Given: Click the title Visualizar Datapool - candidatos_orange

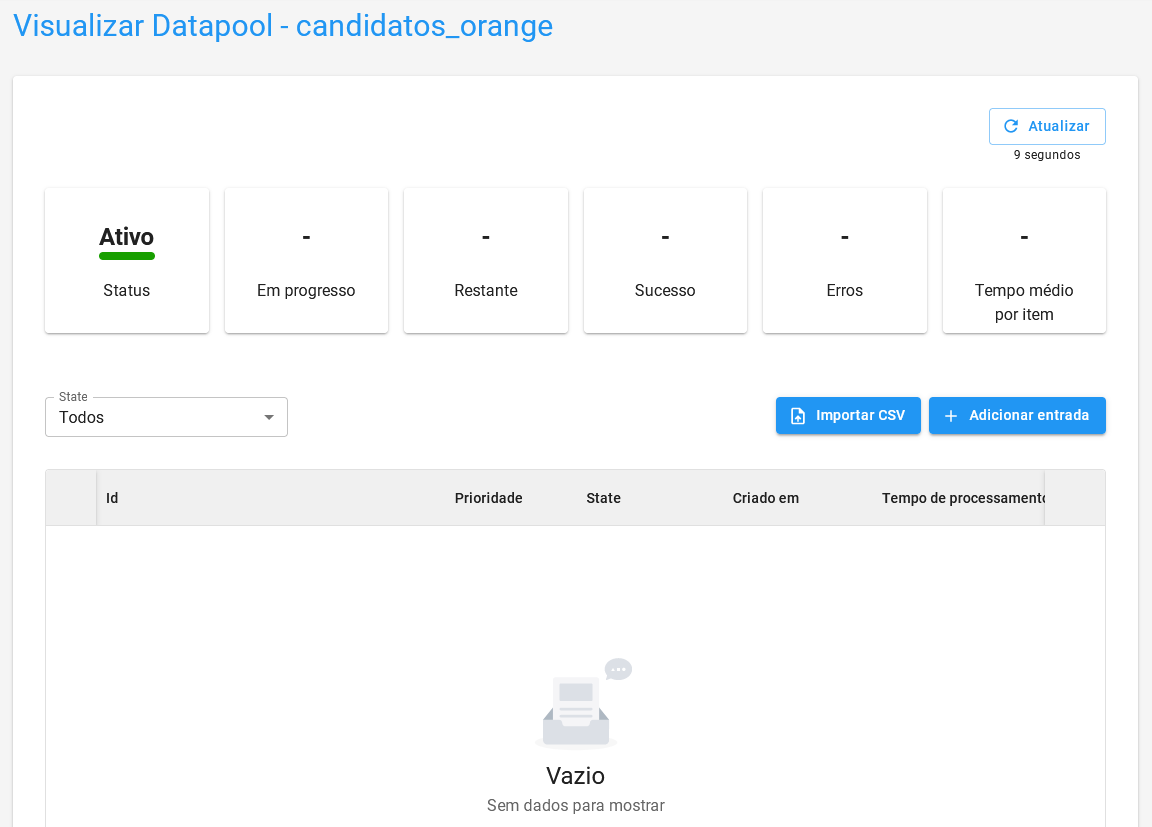Looking at the screenshot, I should click(281, 26).
